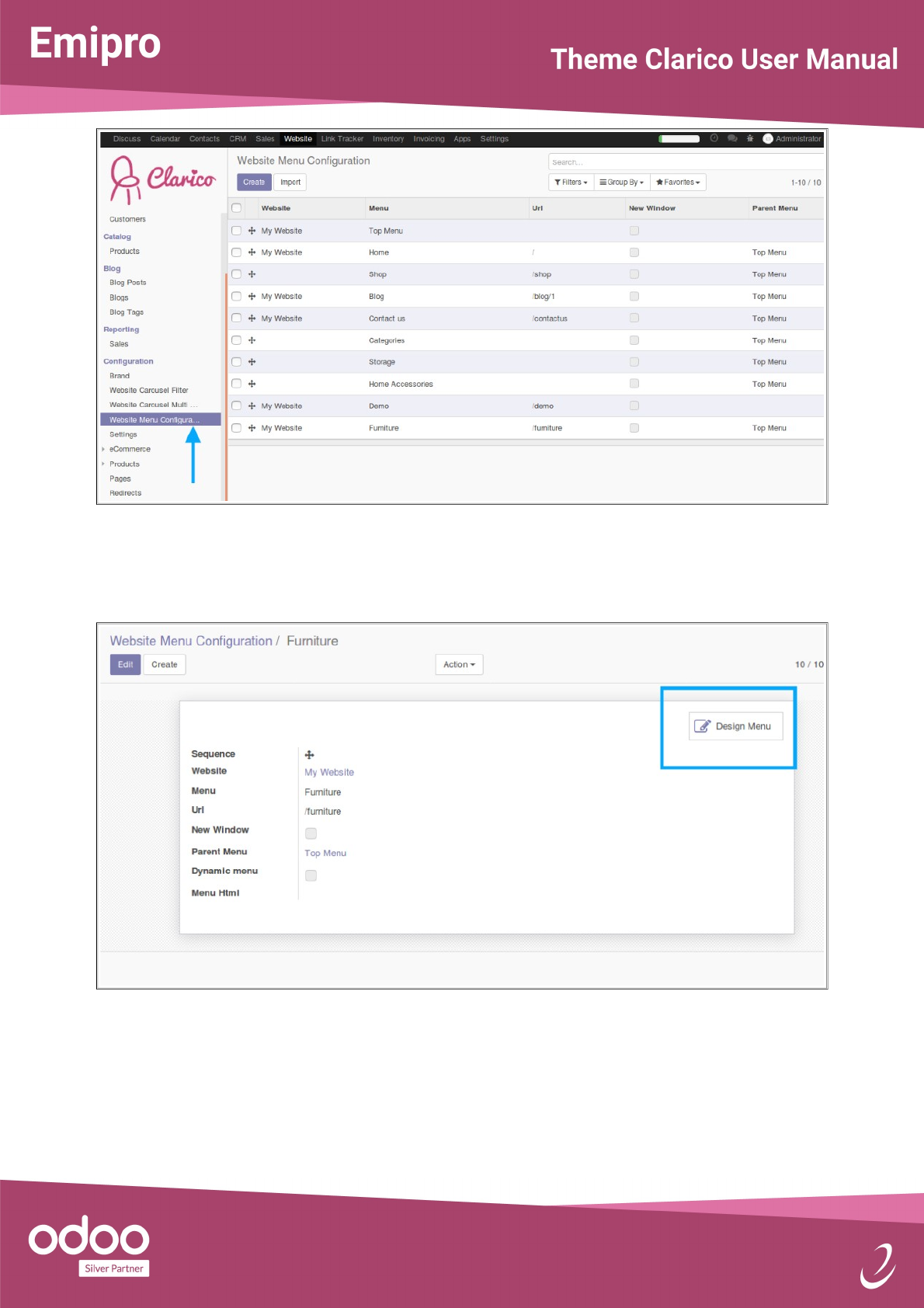The height and width of the screenshot is (1308, 924).
Task: Click the Clarico chair logo
Action: coord(162,179)
